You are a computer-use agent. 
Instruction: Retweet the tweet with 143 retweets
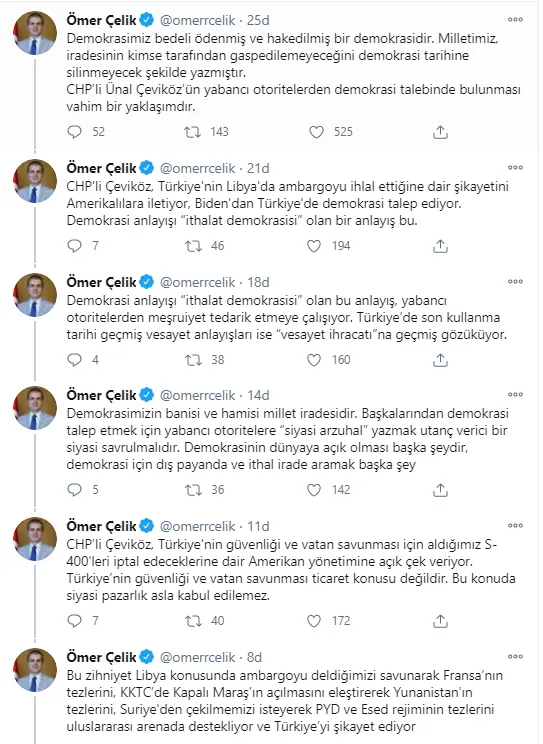(x=193, y=132)
